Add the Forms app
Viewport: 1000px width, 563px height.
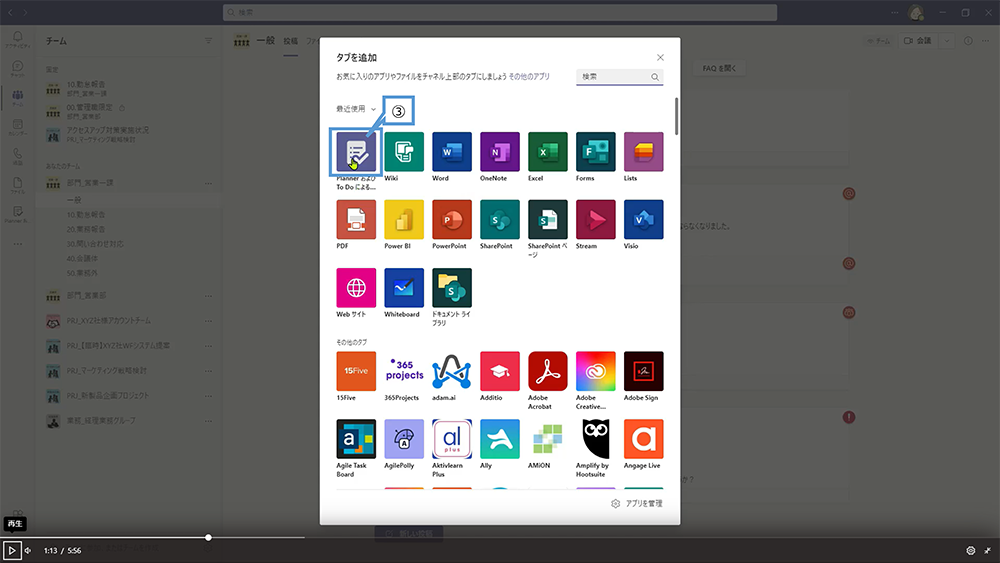595,152
